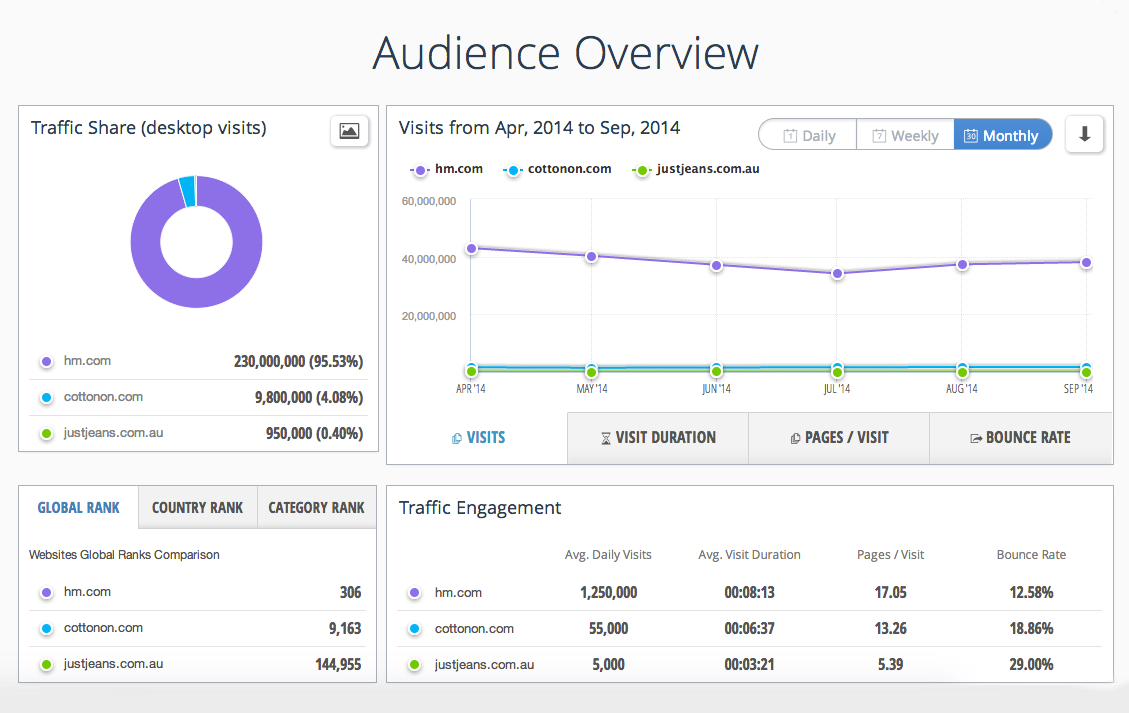1129x713 pixels.
Task: Click justjeans.com.au in Global Ranks comparison
Action: coord(113,664)
